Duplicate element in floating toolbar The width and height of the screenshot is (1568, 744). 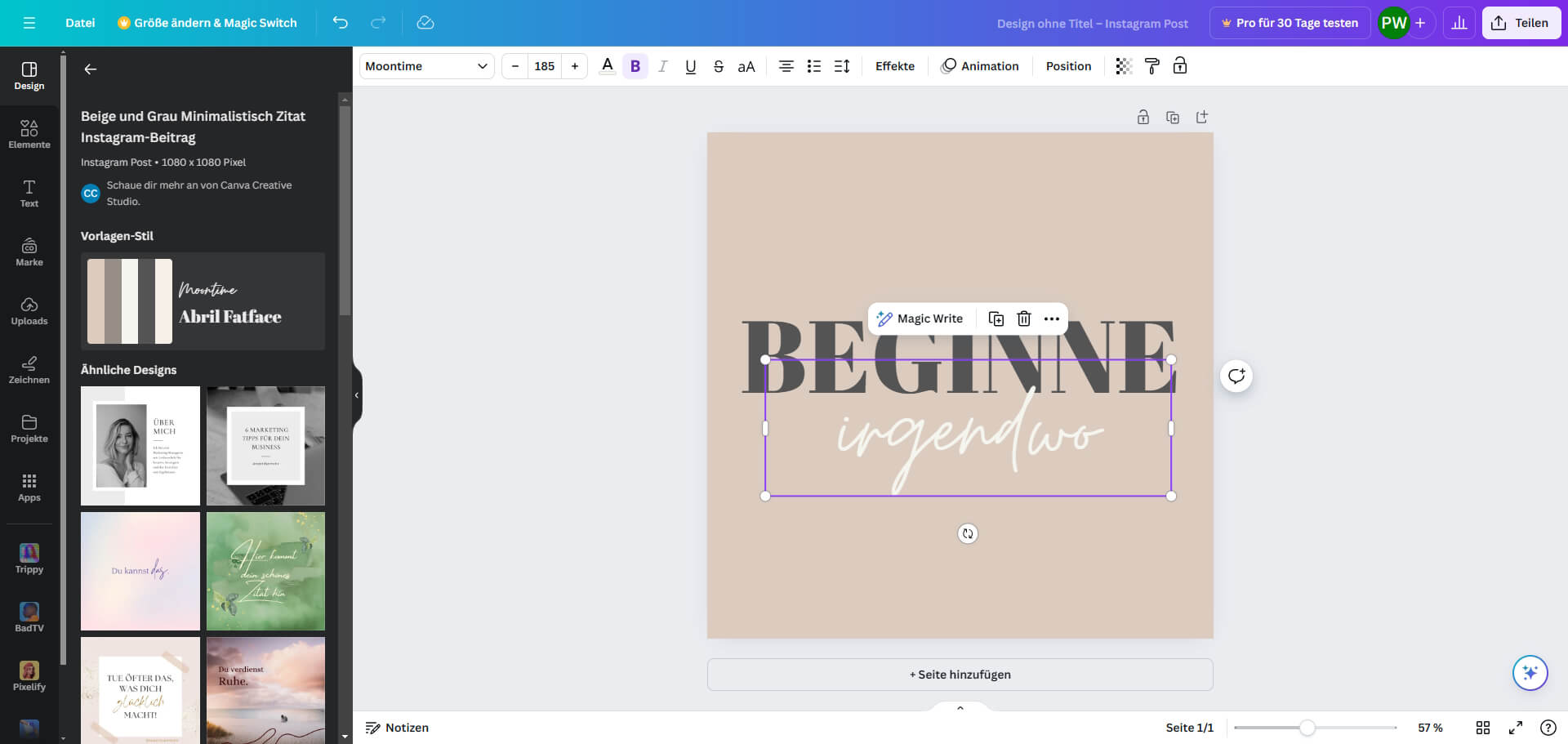(996, 319)
